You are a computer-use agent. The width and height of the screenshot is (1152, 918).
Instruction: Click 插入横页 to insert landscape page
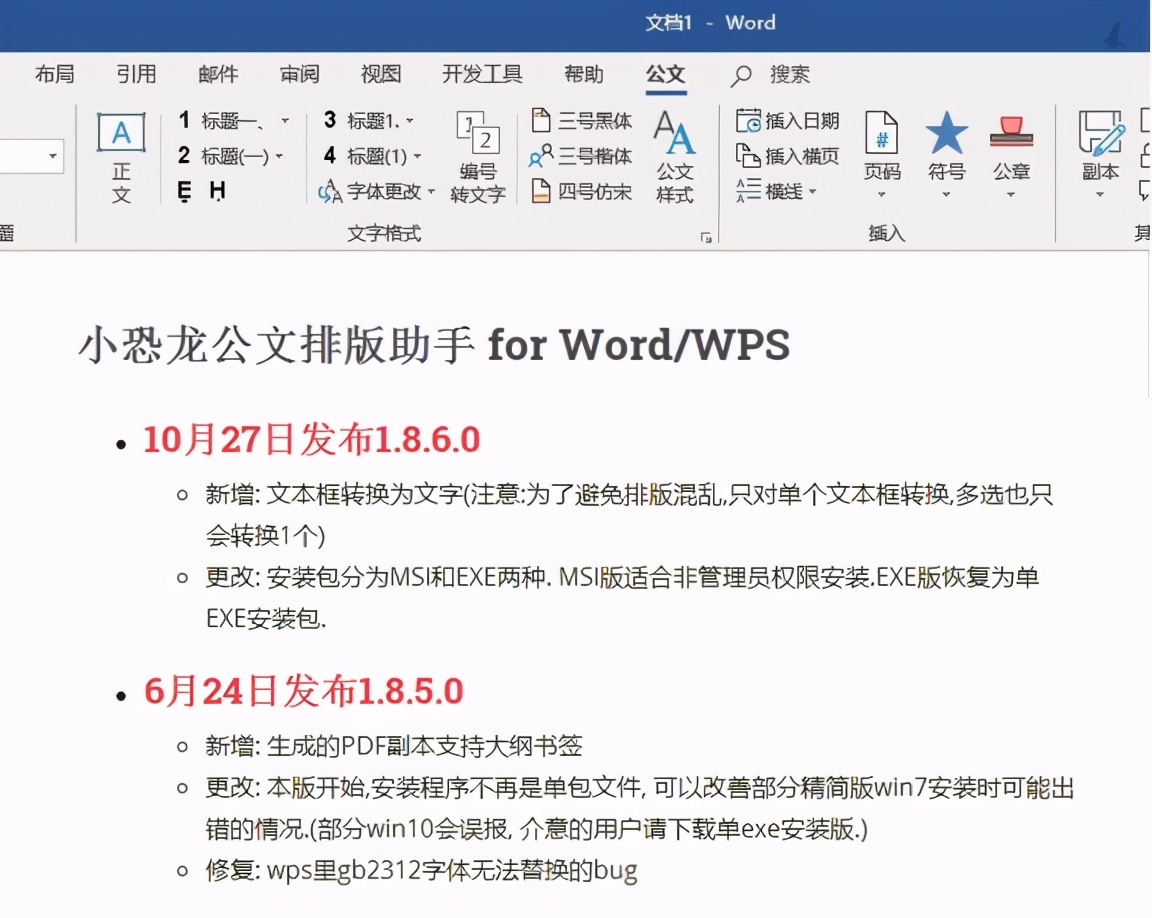click(791, 156)
